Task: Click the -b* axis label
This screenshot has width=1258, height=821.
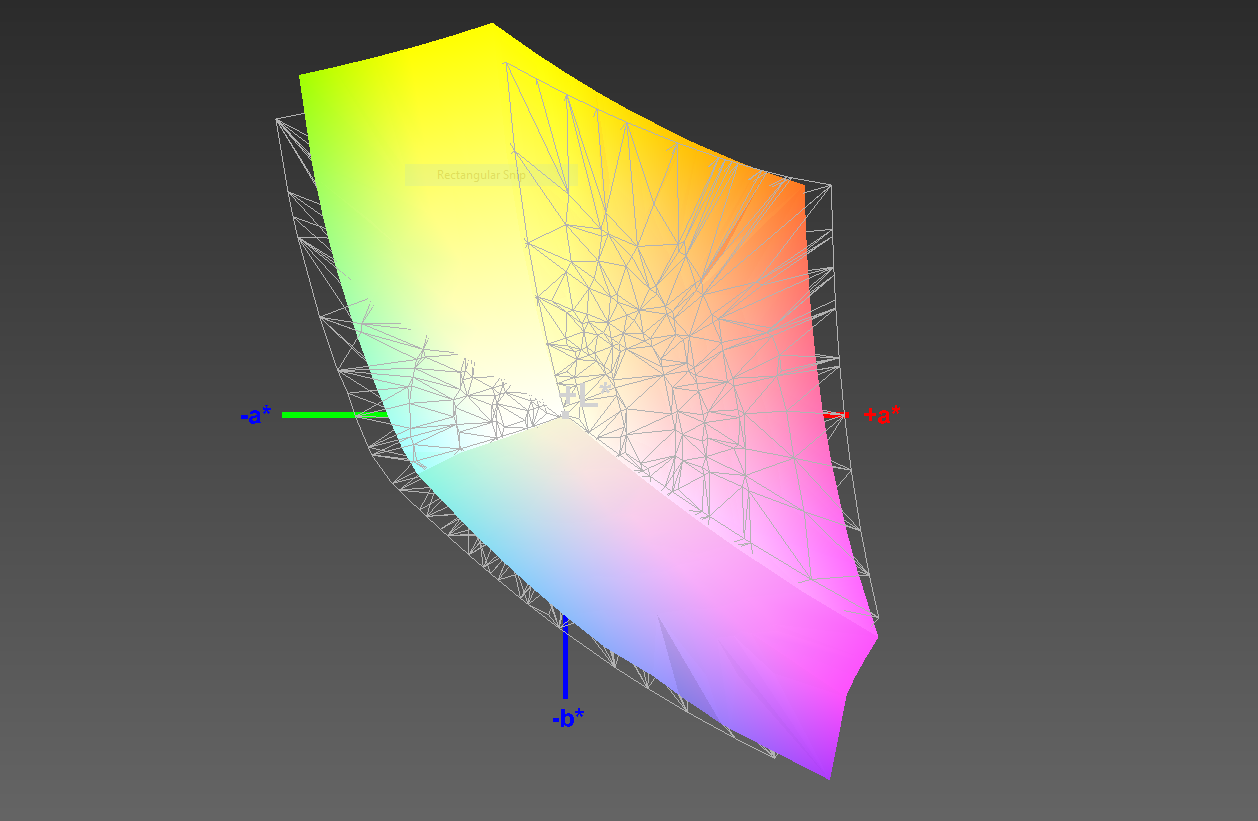Action: click(568, 717)
